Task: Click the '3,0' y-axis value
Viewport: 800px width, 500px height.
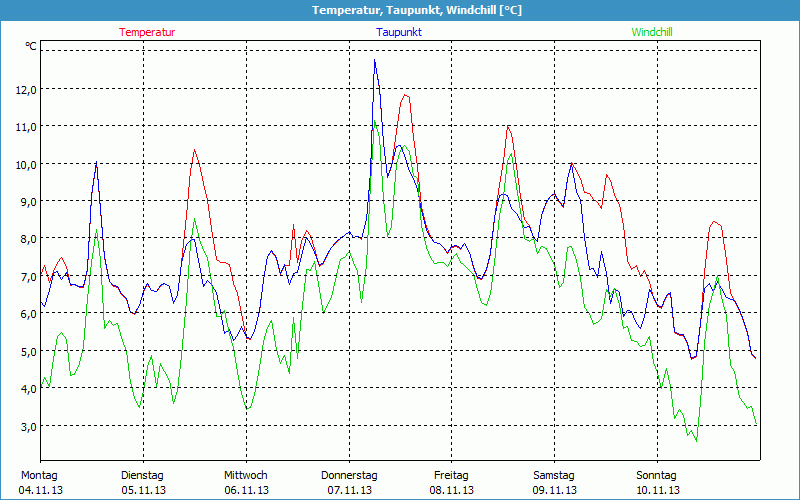Action: pyautogui.click(x=29, y=427)
